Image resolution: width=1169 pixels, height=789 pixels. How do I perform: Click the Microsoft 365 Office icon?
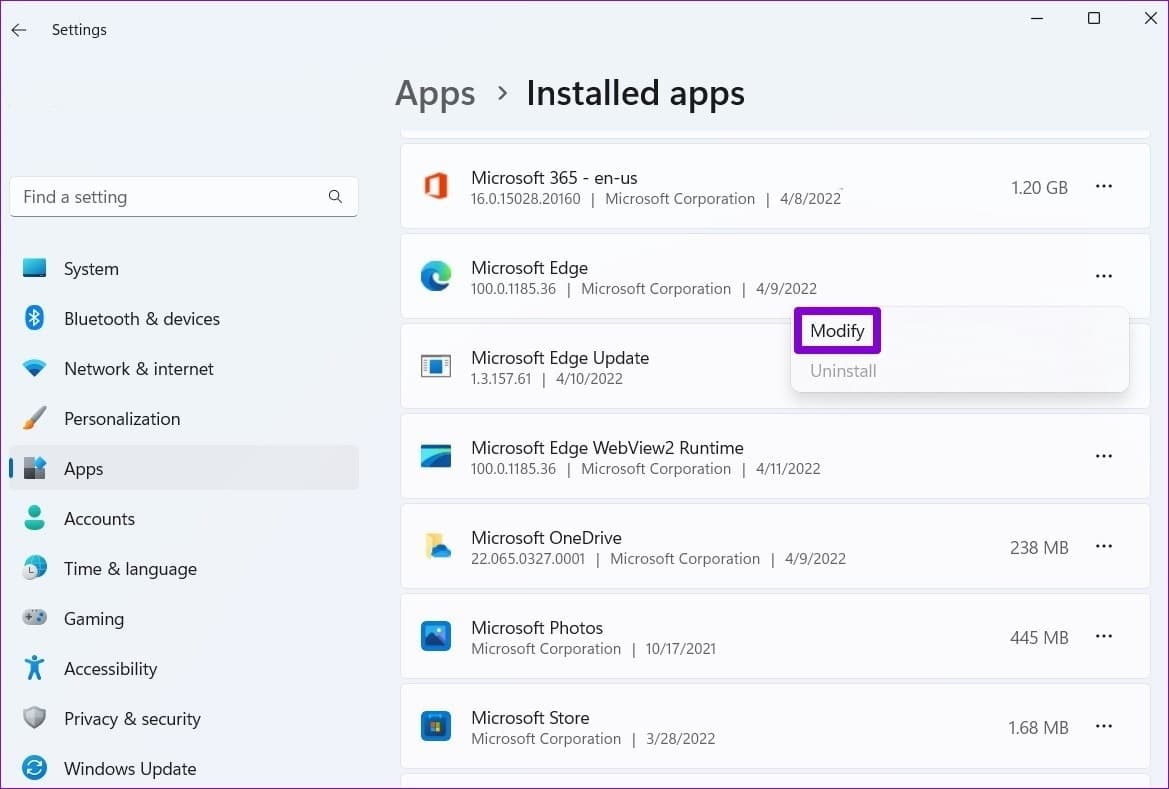tap(435, 187)
